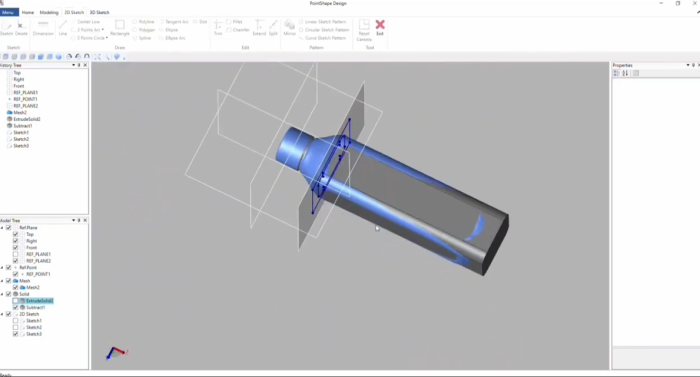Uncheck the Sketch3 checkbox
This screenshot has height=377, width=700.
coord(16,334)
